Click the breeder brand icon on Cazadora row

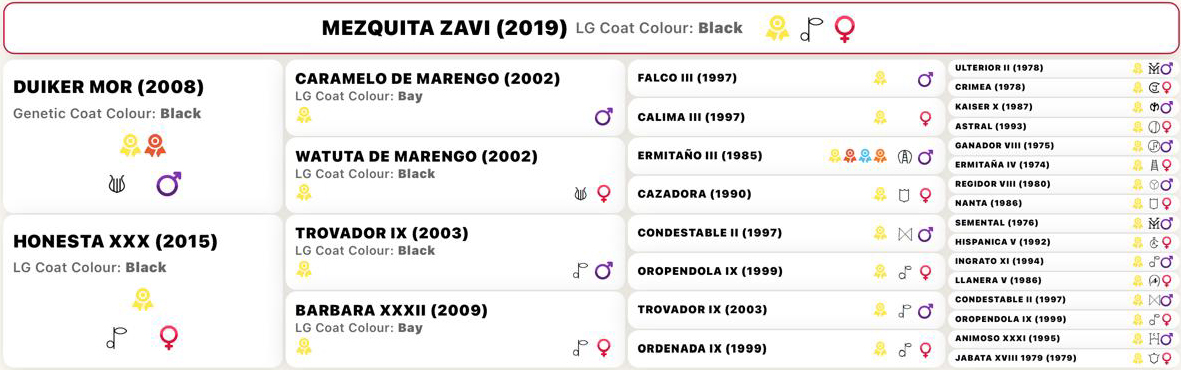click(905, 195)
